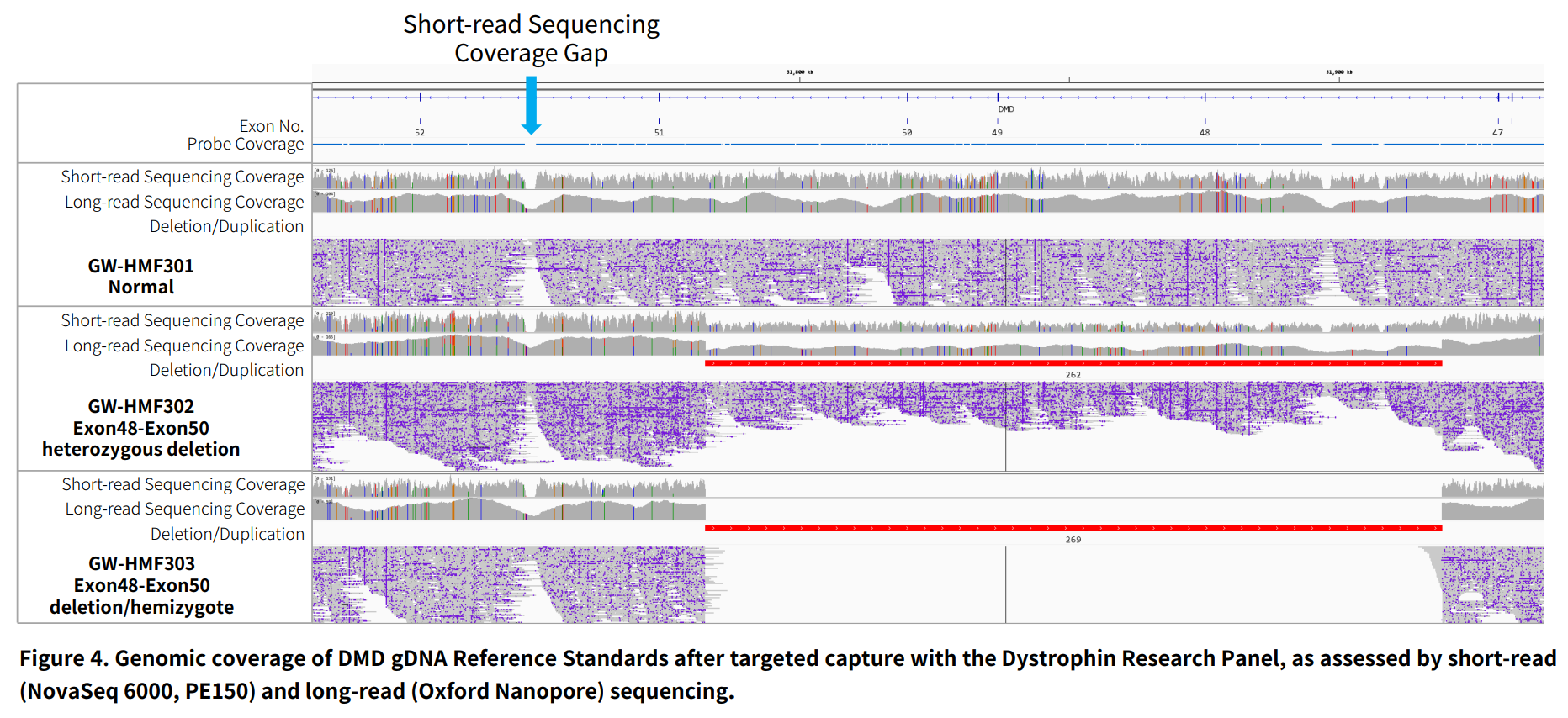Select the exon 52 marker
Image resolution: width=1568 pixels, height=718 pixels.
pos(420,132)
